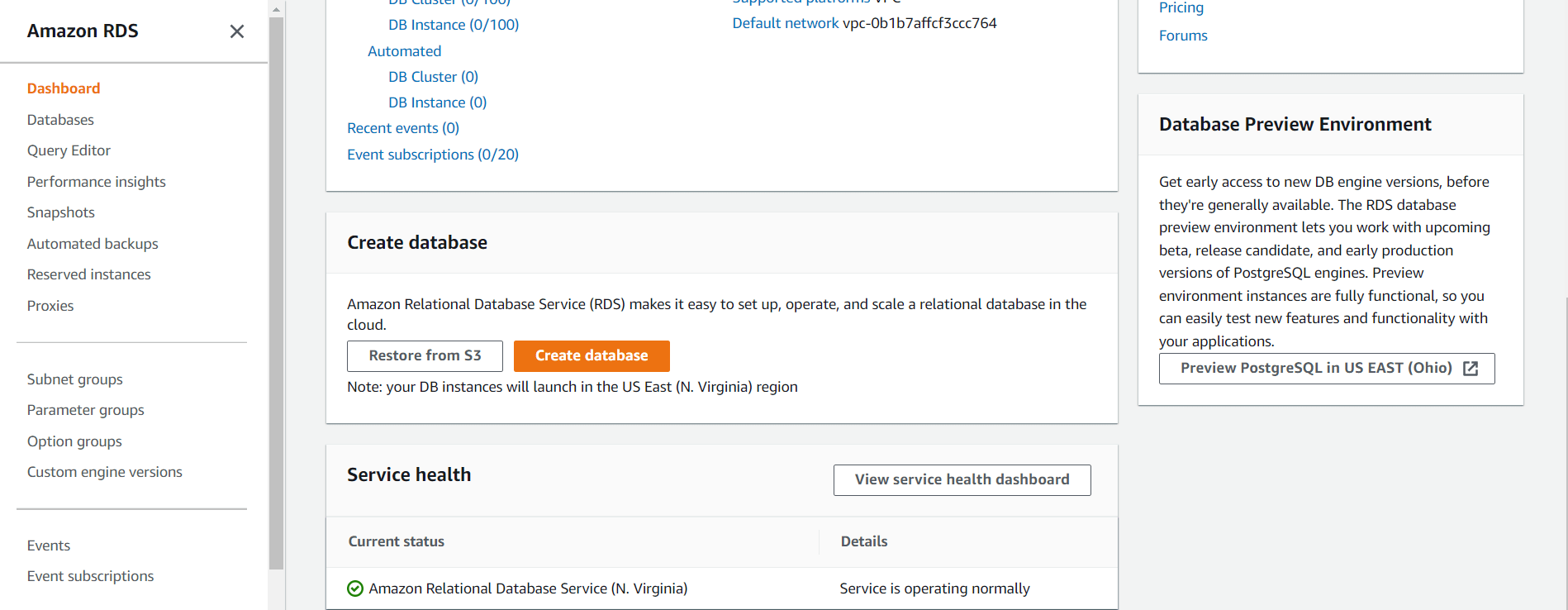Click the sidebar scroll up arrow

pos(276,9)
